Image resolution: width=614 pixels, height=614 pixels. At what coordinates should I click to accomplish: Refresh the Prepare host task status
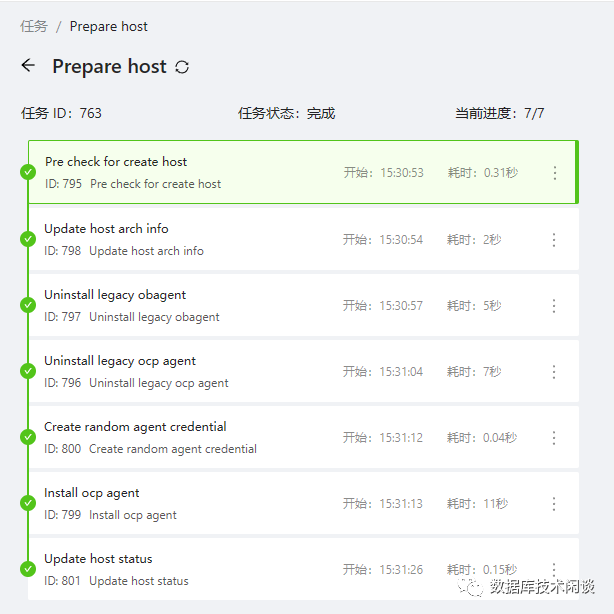coord(182,67)
